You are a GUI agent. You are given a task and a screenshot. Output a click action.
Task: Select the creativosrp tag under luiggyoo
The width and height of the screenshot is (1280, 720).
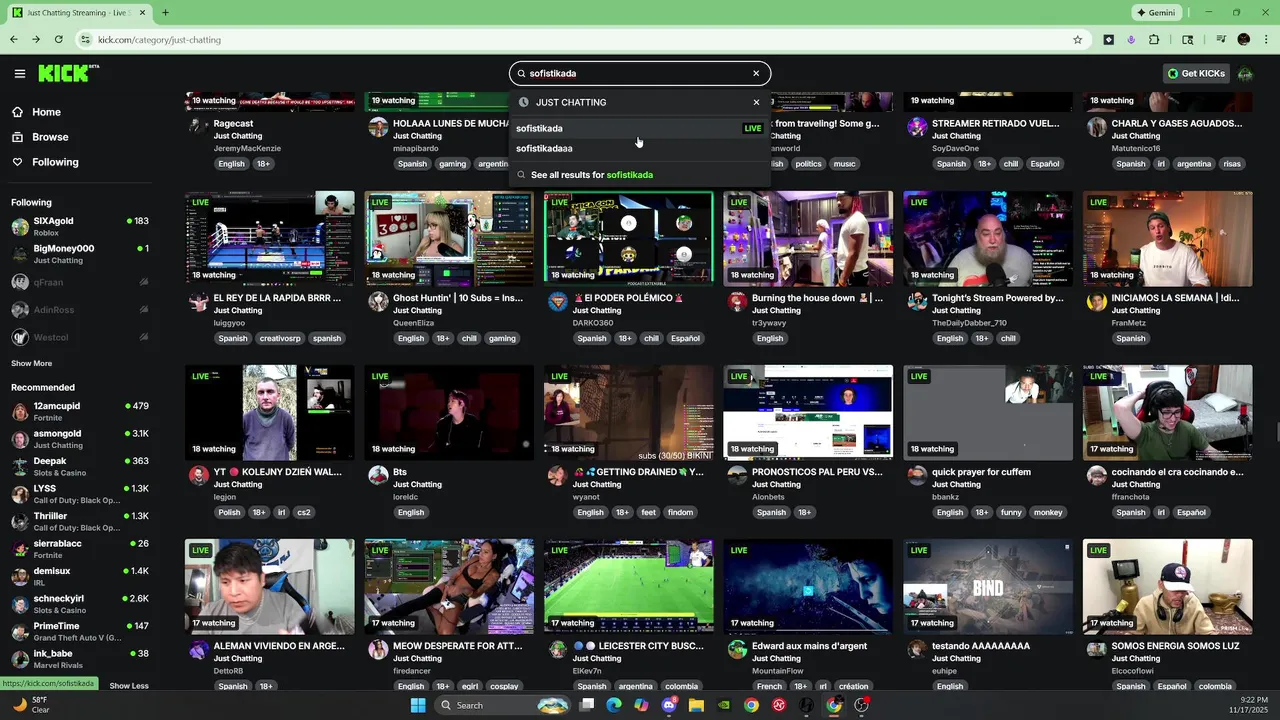click(x=280, y=338)
